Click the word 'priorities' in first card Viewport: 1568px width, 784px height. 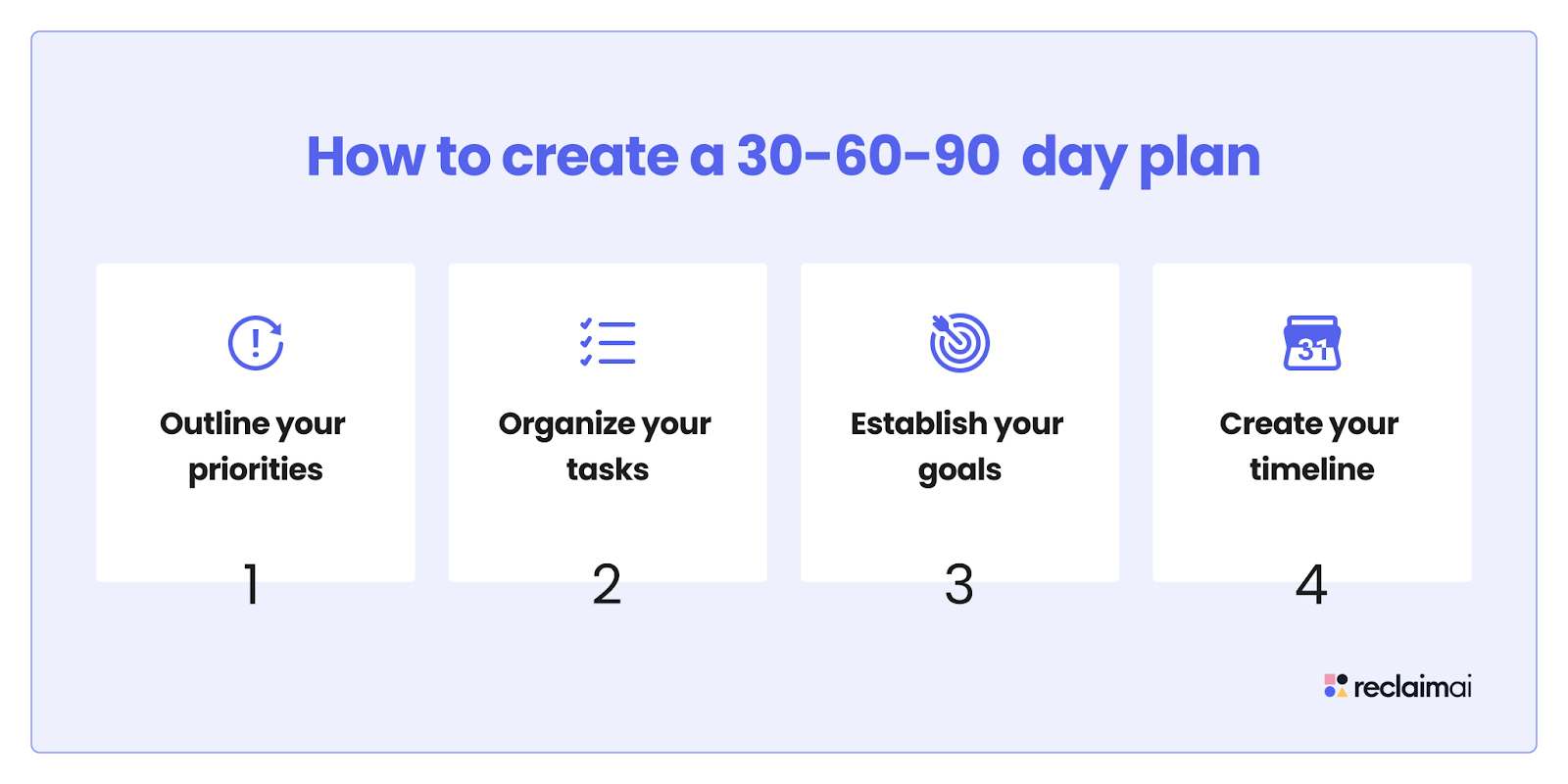[x=256, y=470]
